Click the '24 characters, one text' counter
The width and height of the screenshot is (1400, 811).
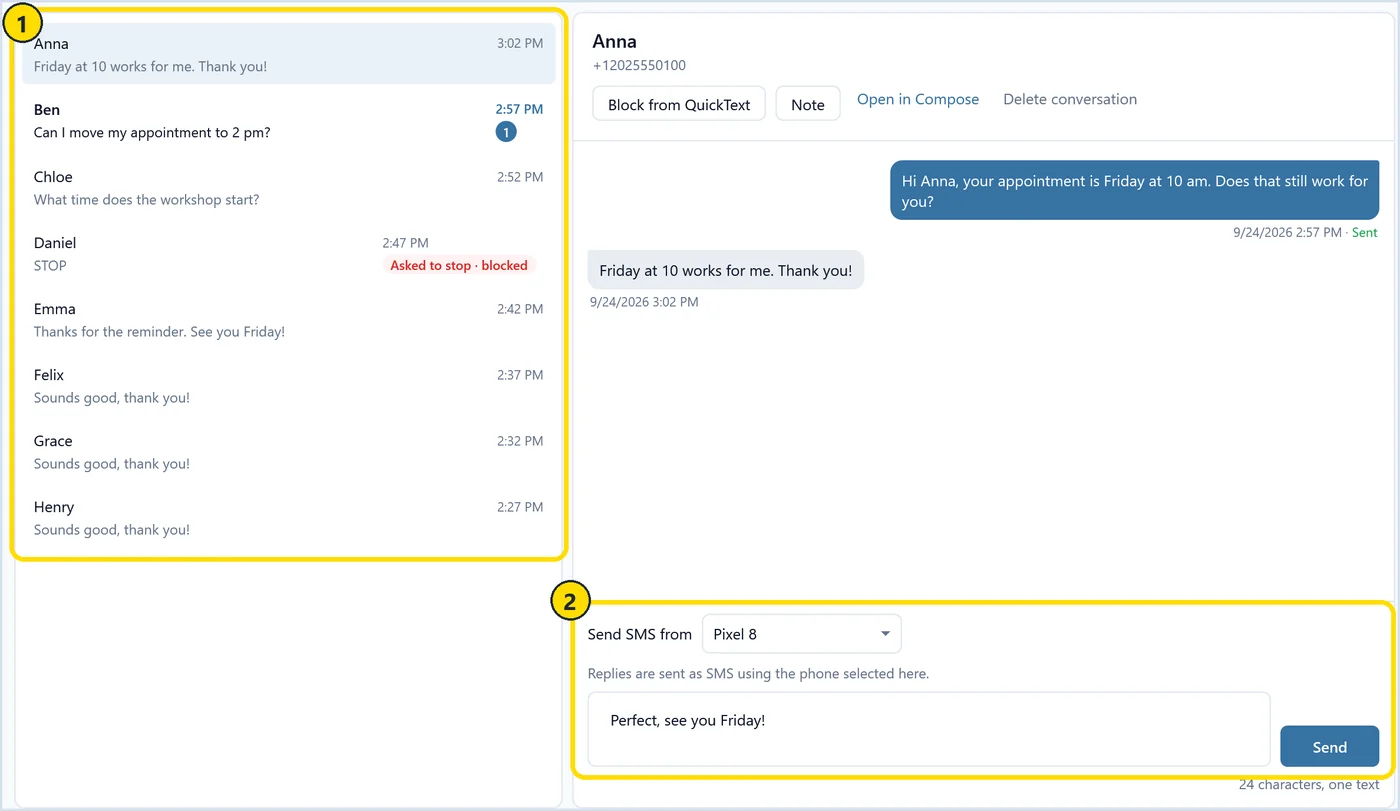[1309, 785]
